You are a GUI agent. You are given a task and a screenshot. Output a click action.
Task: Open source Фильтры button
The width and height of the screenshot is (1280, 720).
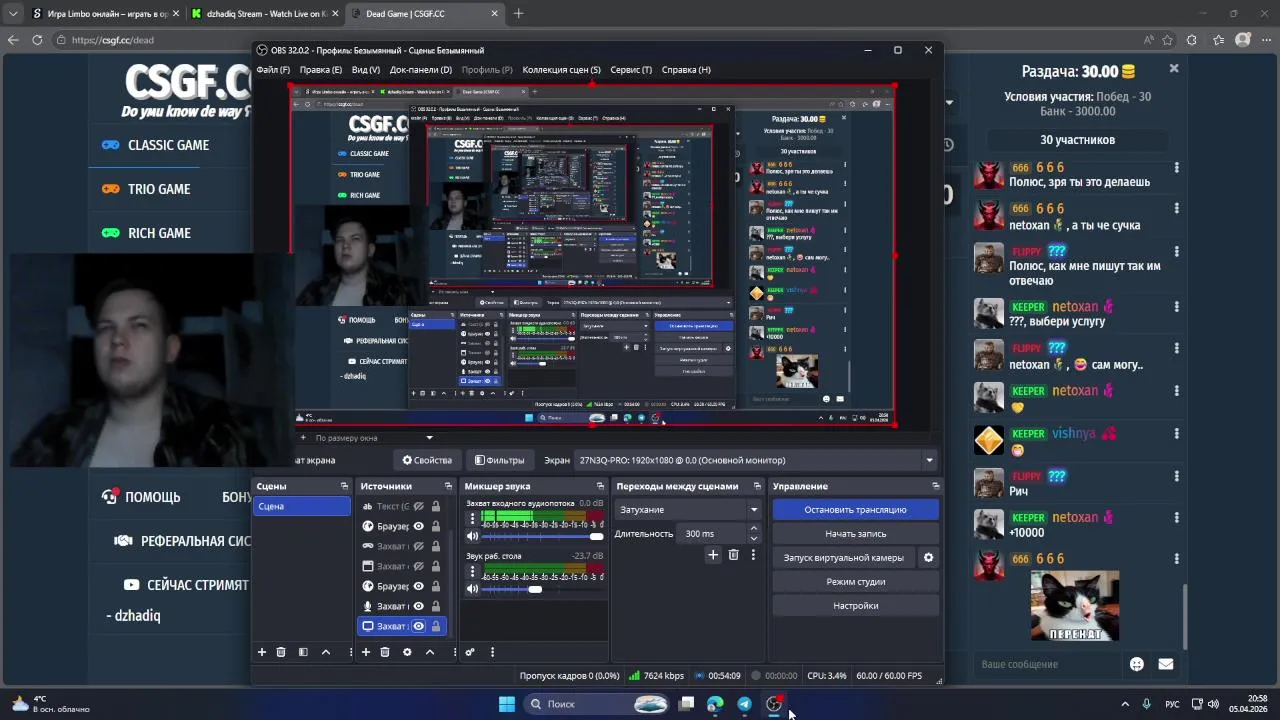(499, 460)
